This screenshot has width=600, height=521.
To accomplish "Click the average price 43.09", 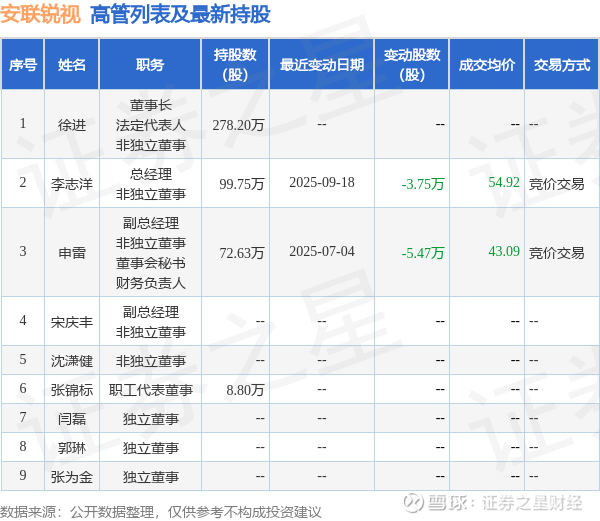I will pyautogui.click(x=504, y=251).
